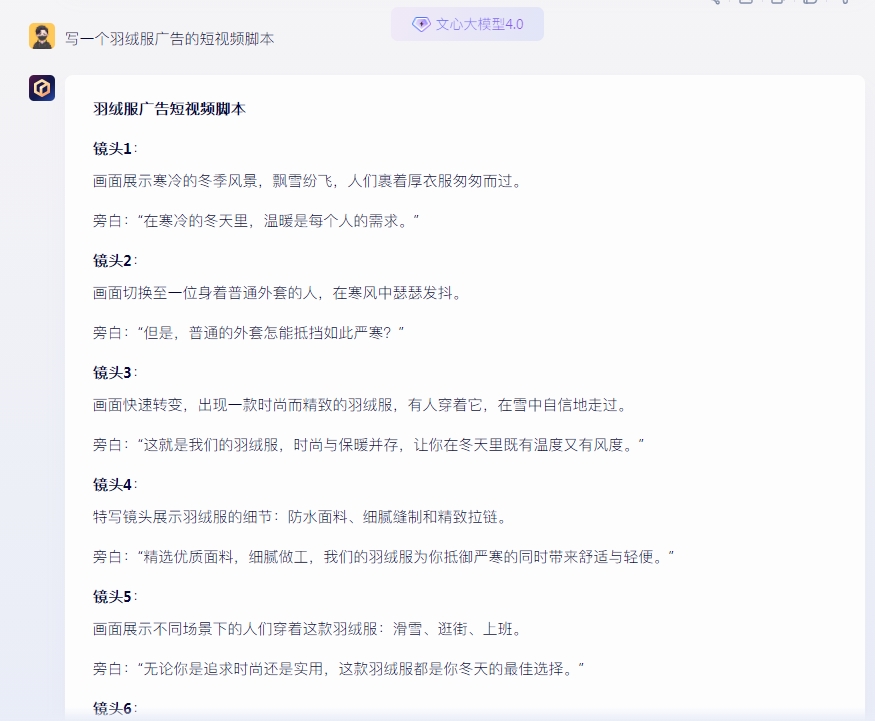Click the narration starting 这就是我们的羽绒服

click(x=368, y=445)
